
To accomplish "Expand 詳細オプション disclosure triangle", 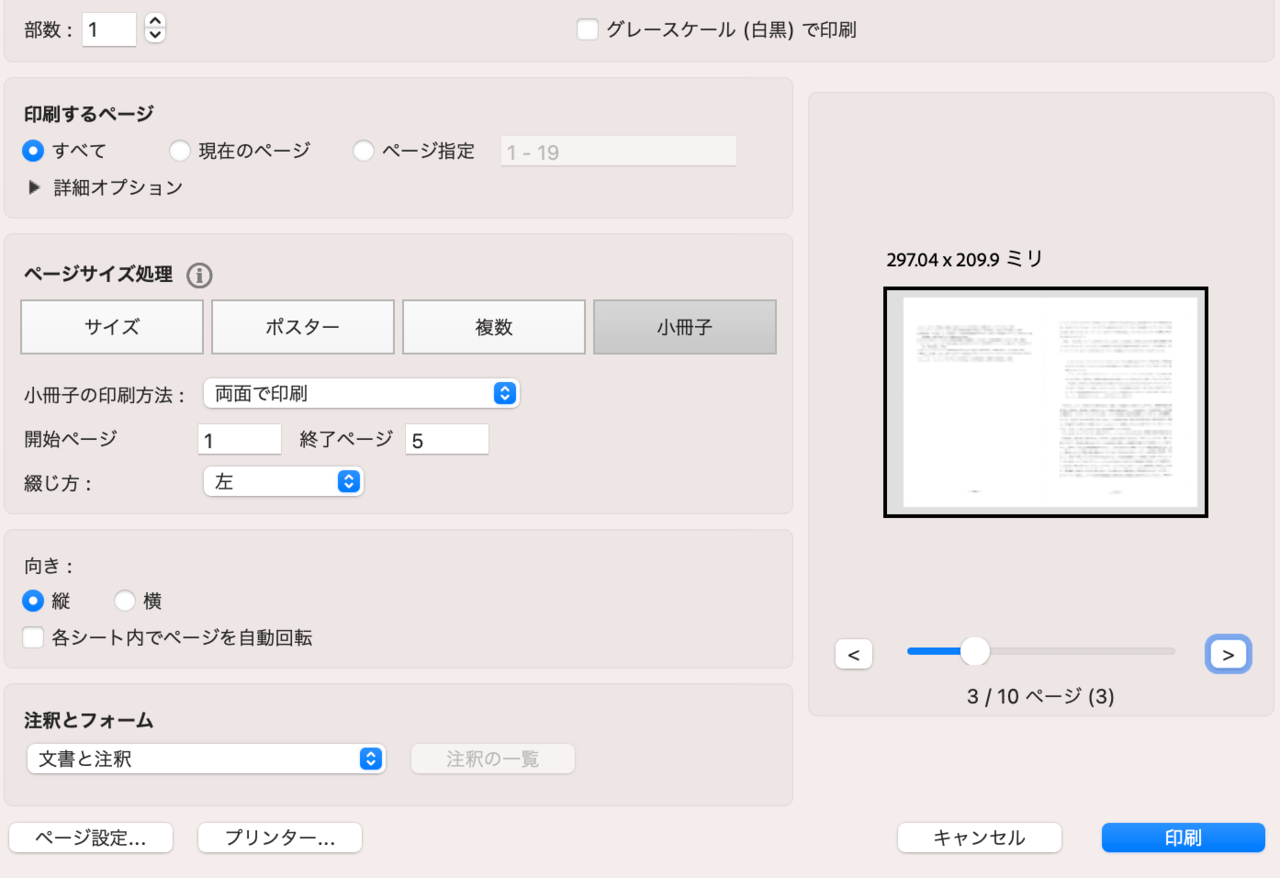I will tap(35, 187).
